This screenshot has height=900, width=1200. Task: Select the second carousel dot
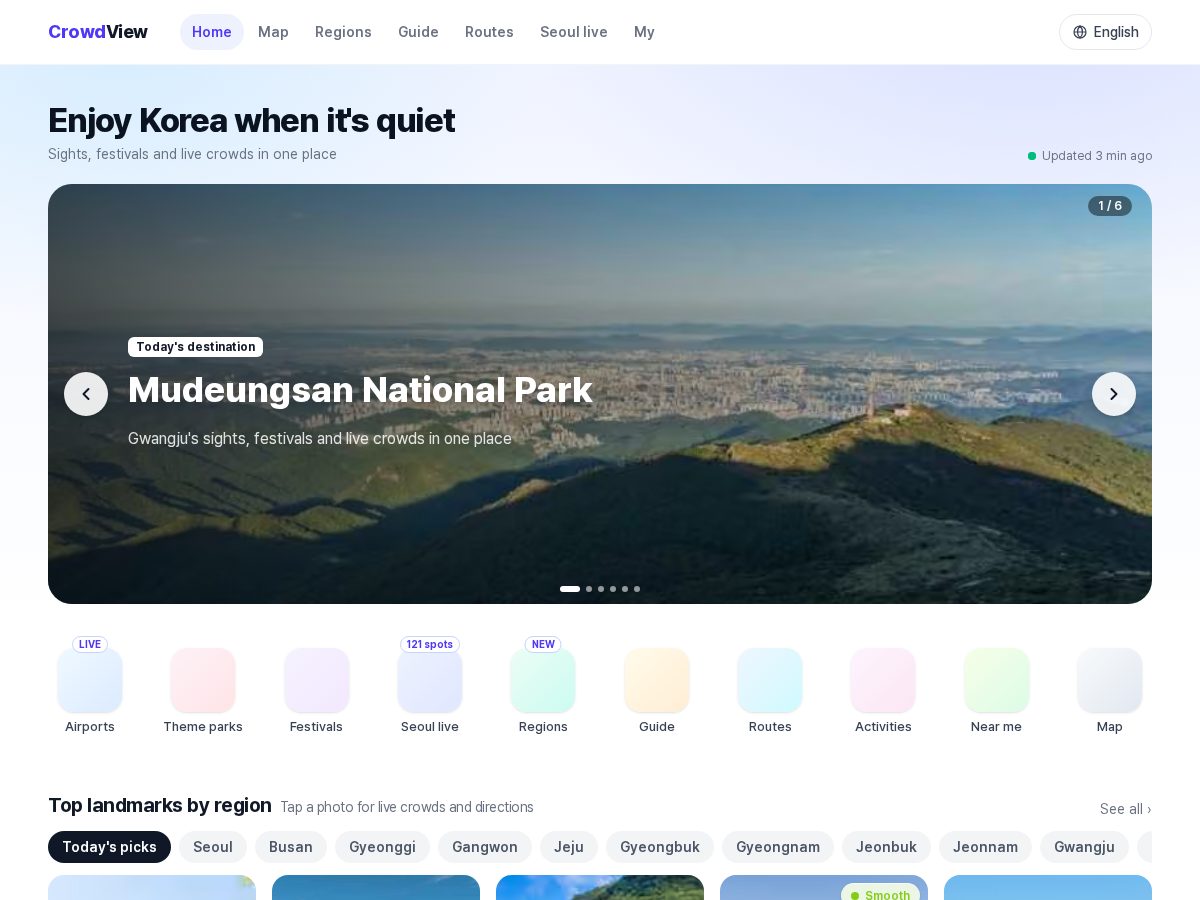[589, 589]
